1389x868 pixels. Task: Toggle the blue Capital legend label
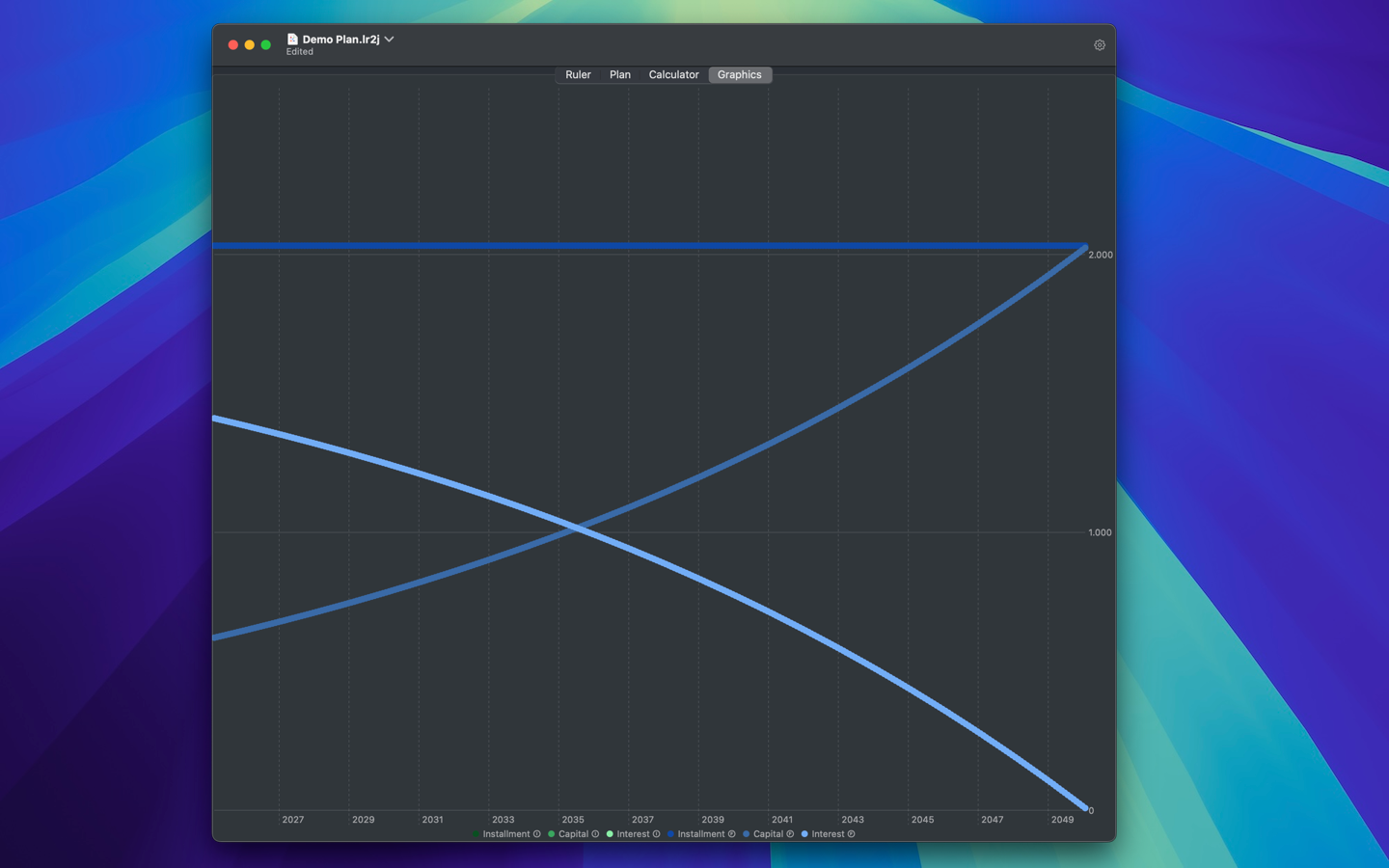[x=768, y=834]
